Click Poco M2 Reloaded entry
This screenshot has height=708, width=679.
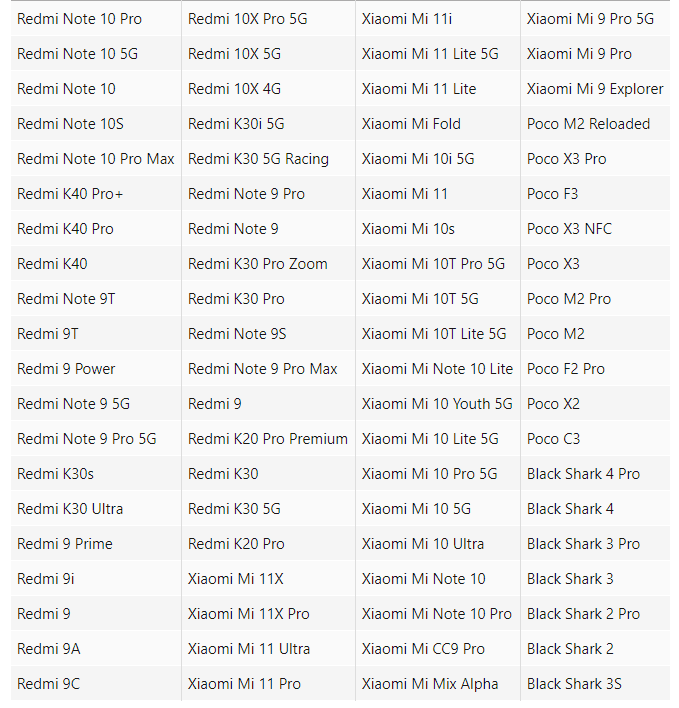coord(588,124)
